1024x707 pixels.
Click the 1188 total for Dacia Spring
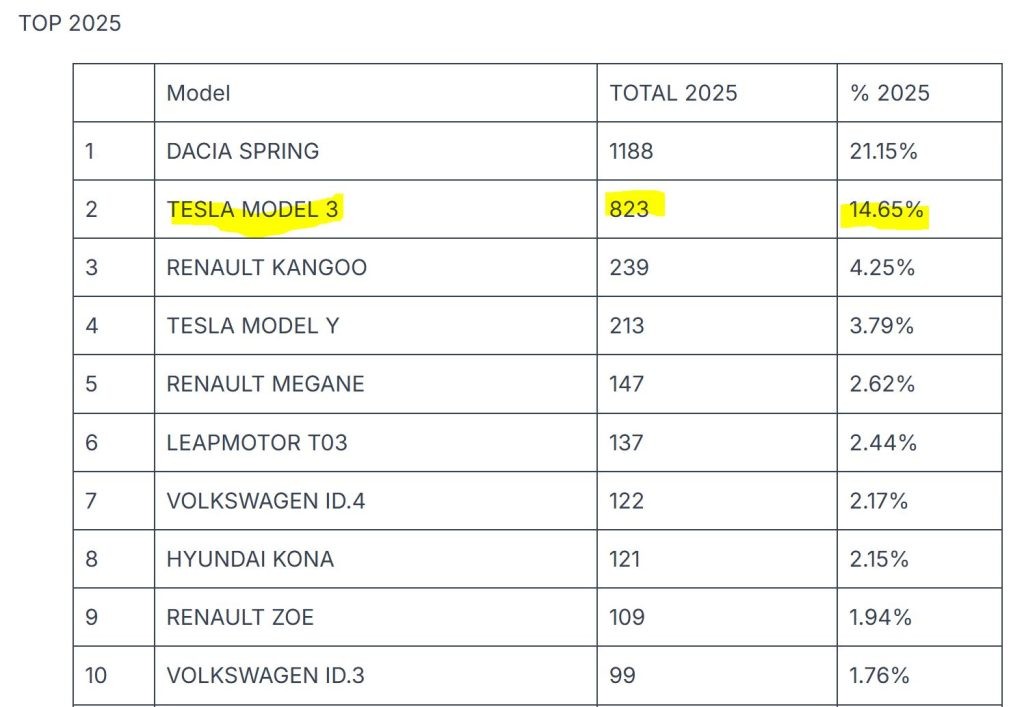click(631, 151)
